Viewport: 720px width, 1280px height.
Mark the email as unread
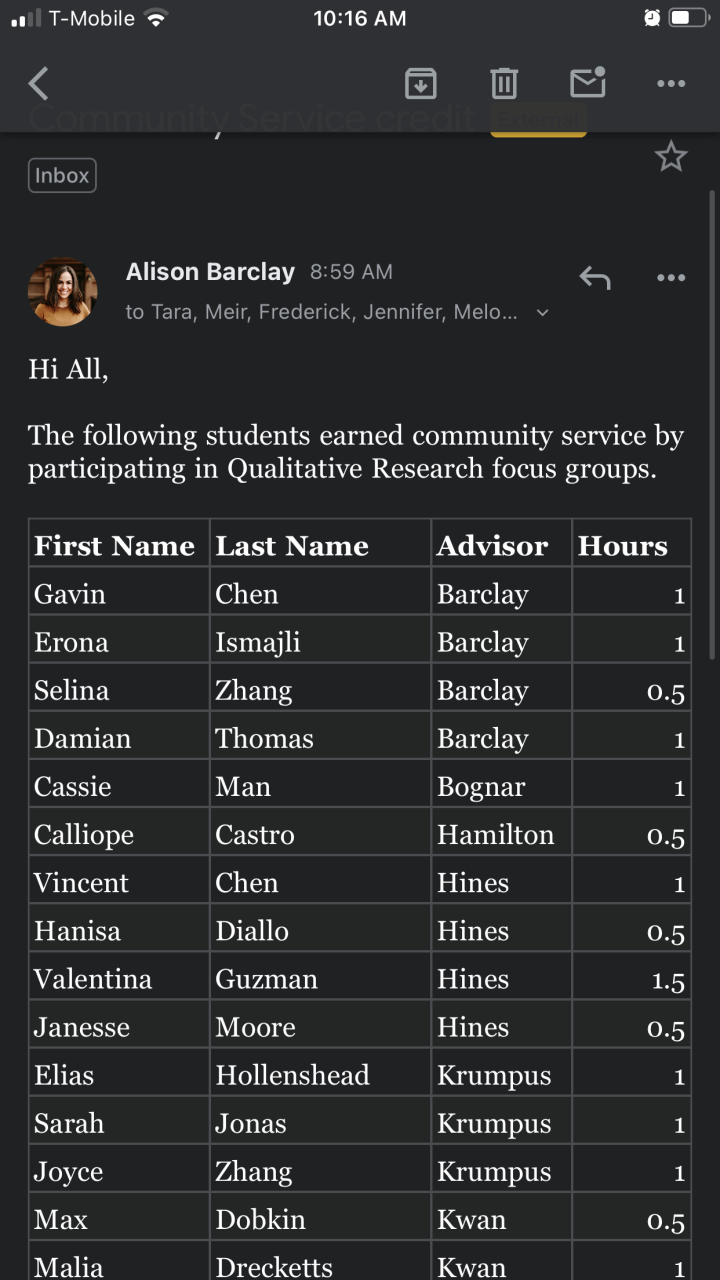pyautogui.click(x=588, y=83)
